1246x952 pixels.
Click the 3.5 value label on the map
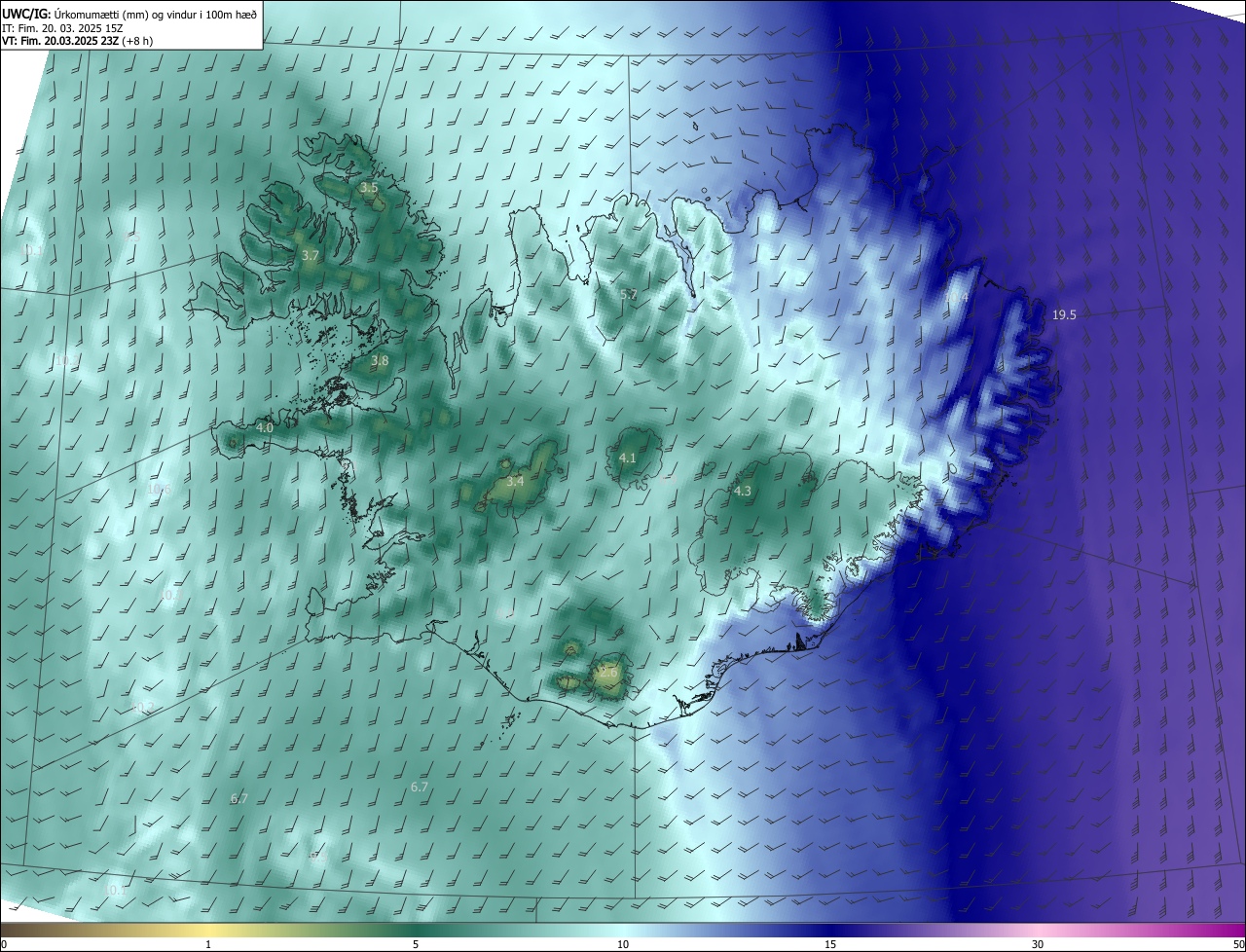coord(369,187)
